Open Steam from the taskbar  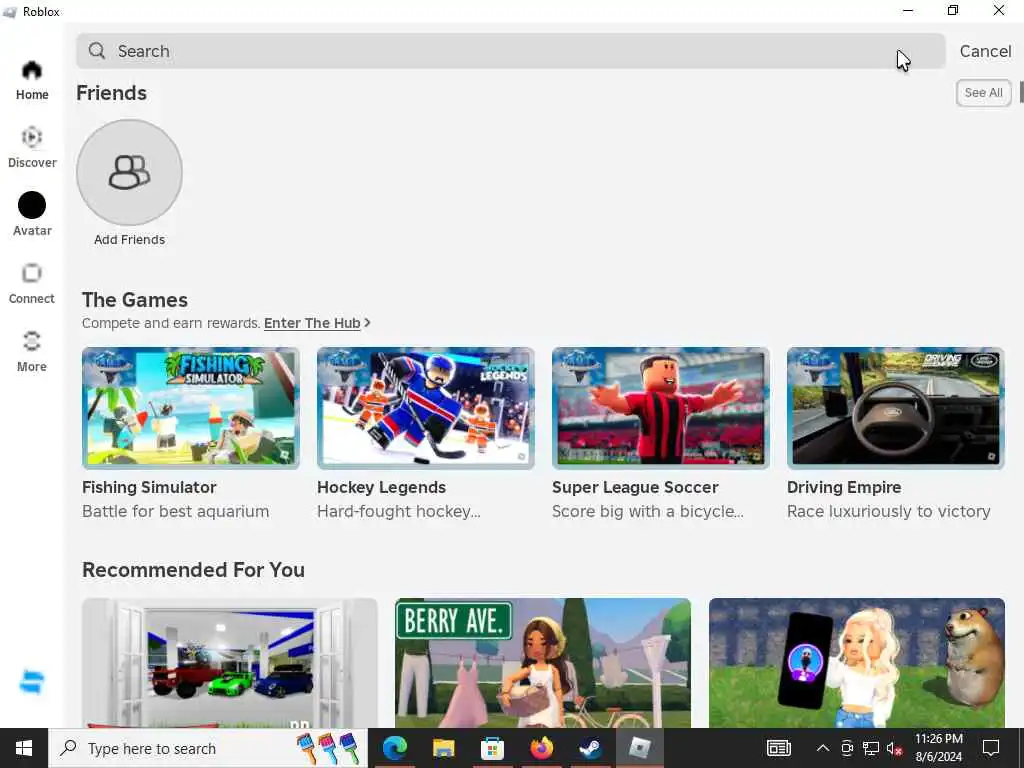tap(590, 748)
